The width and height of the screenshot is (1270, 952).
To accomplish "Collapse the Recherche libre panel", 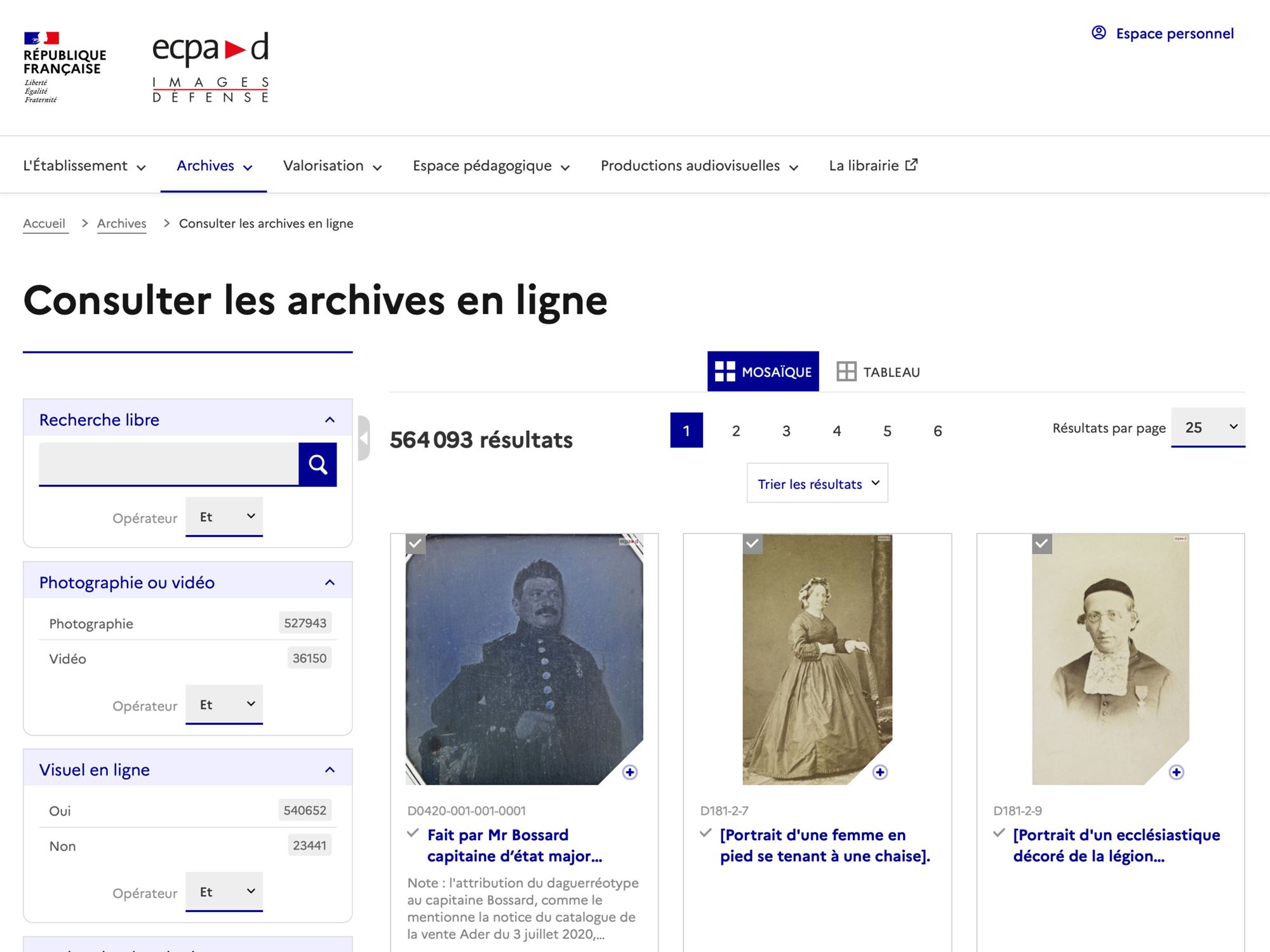I will [x=330, y=418].
